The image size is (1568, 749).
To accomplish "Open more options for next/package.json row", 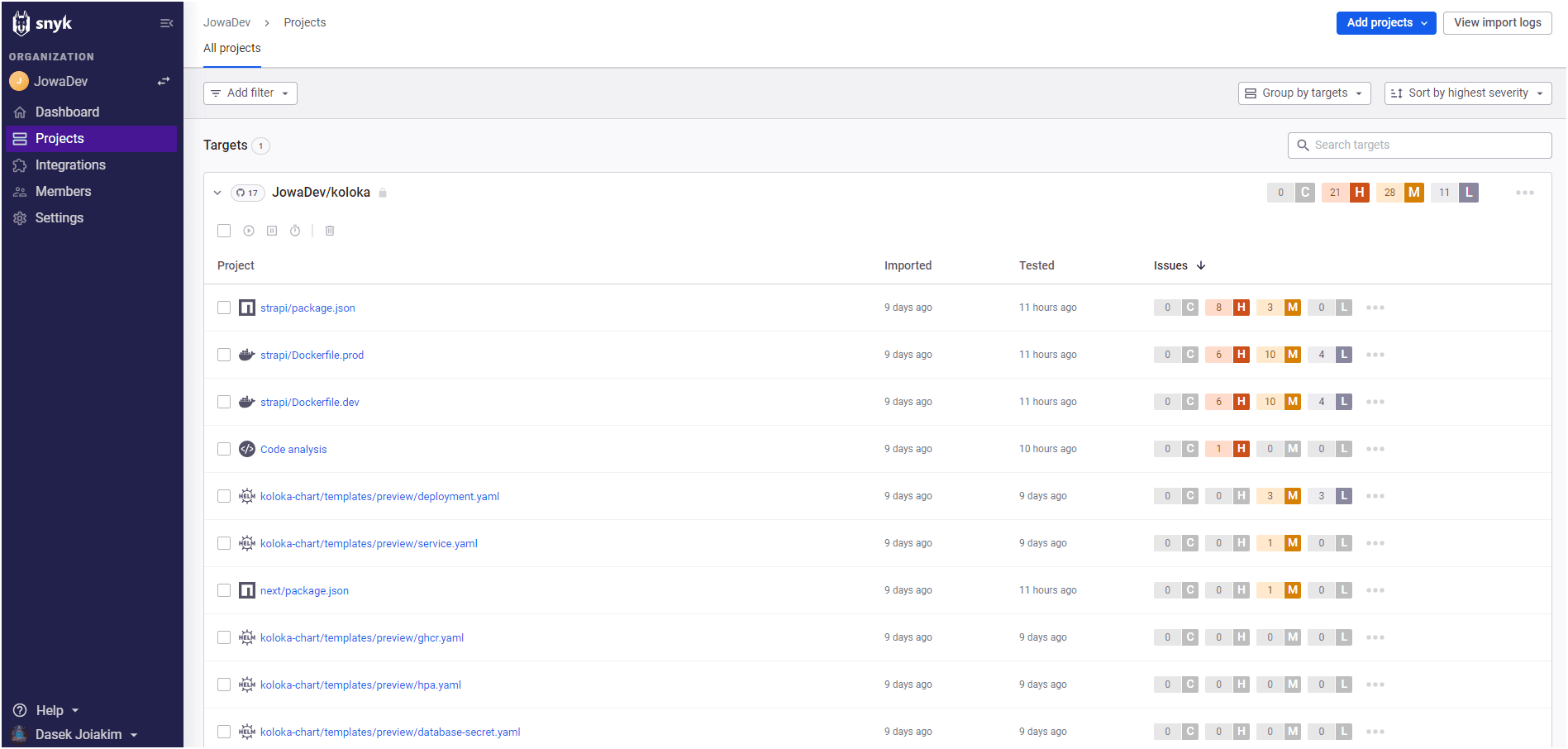I will tap(1375, 590).
